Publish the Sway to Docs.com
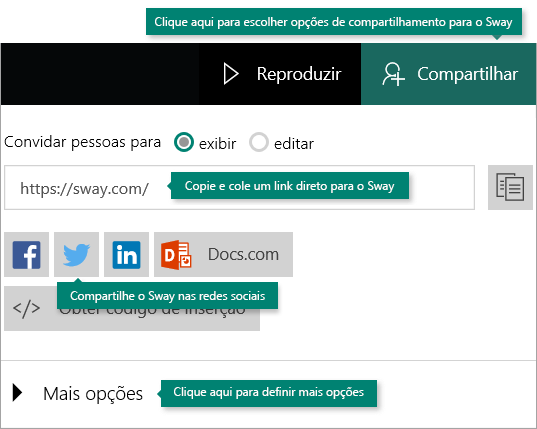This screenshot has height=429, width=537. (223, 254)
